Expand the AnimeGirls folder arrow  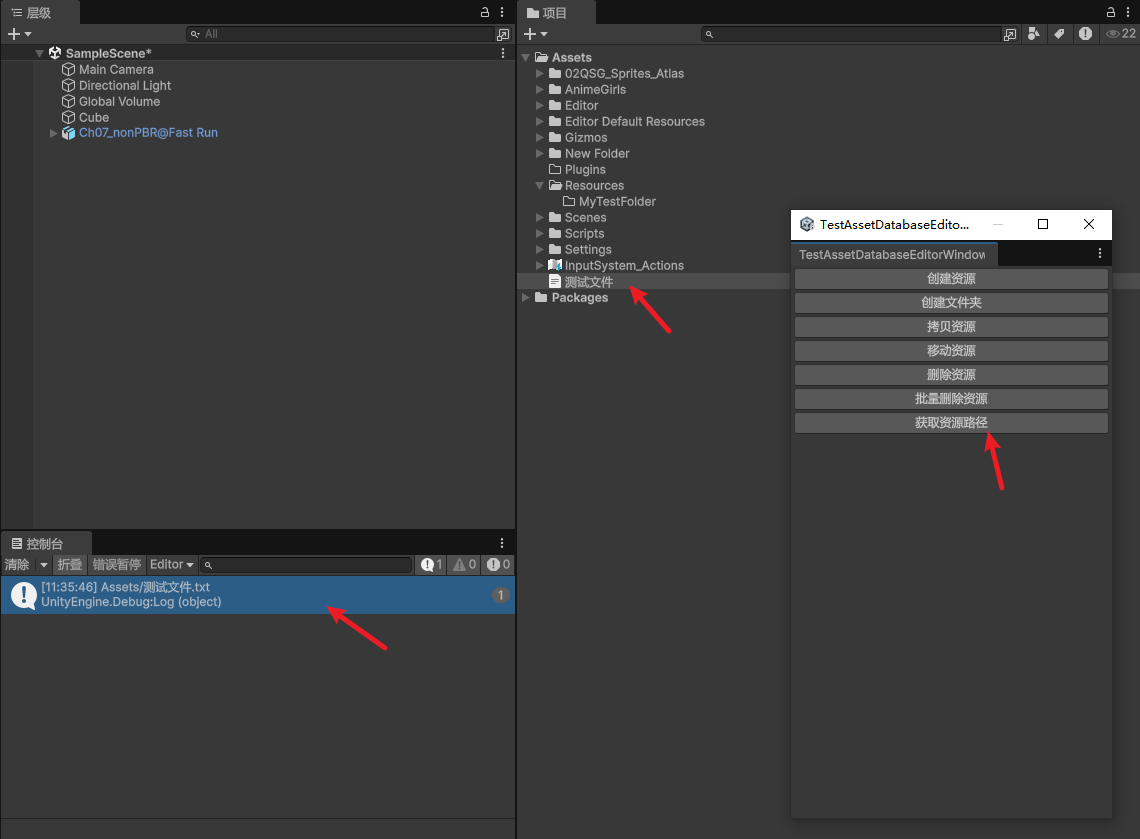[x=539, y=89]
